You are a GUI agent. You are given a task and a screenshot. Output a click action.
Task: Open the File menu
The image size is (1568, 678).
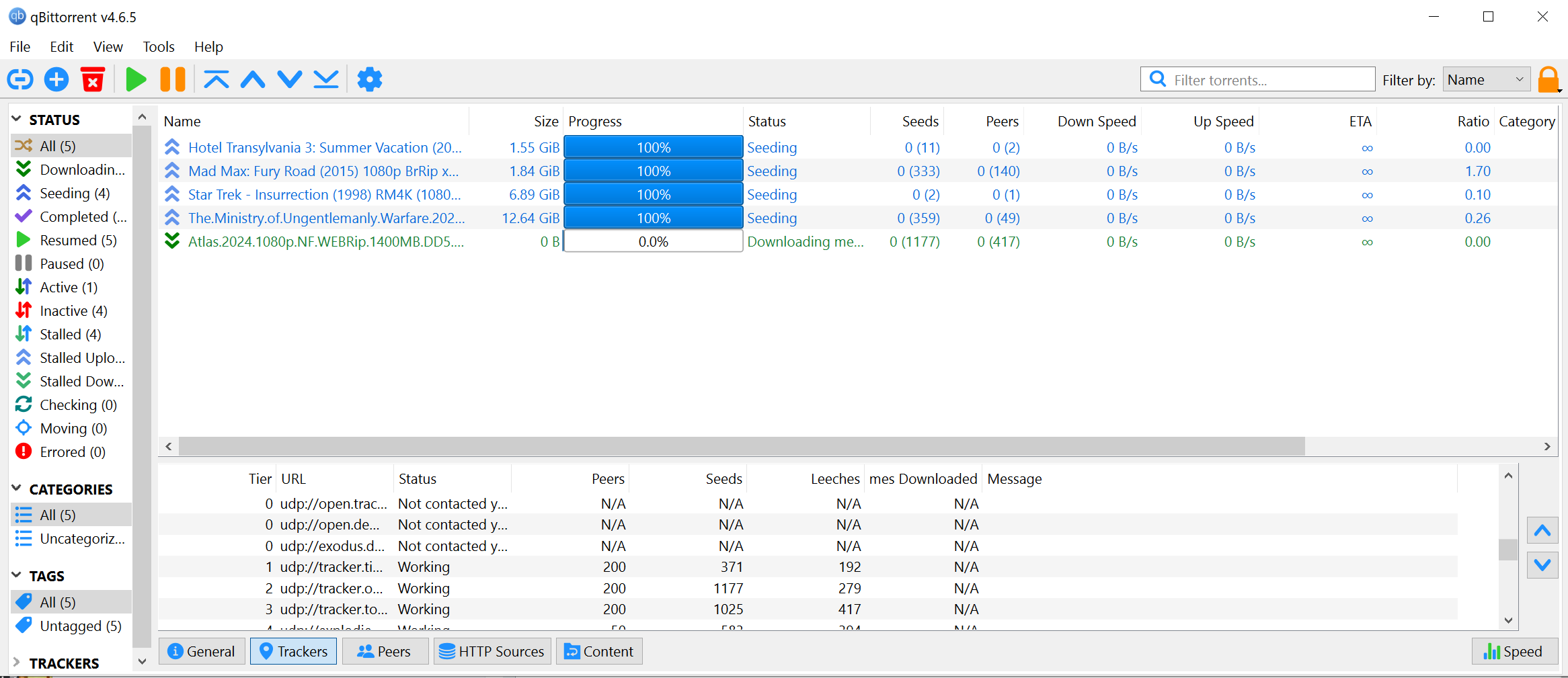point(20,46)
